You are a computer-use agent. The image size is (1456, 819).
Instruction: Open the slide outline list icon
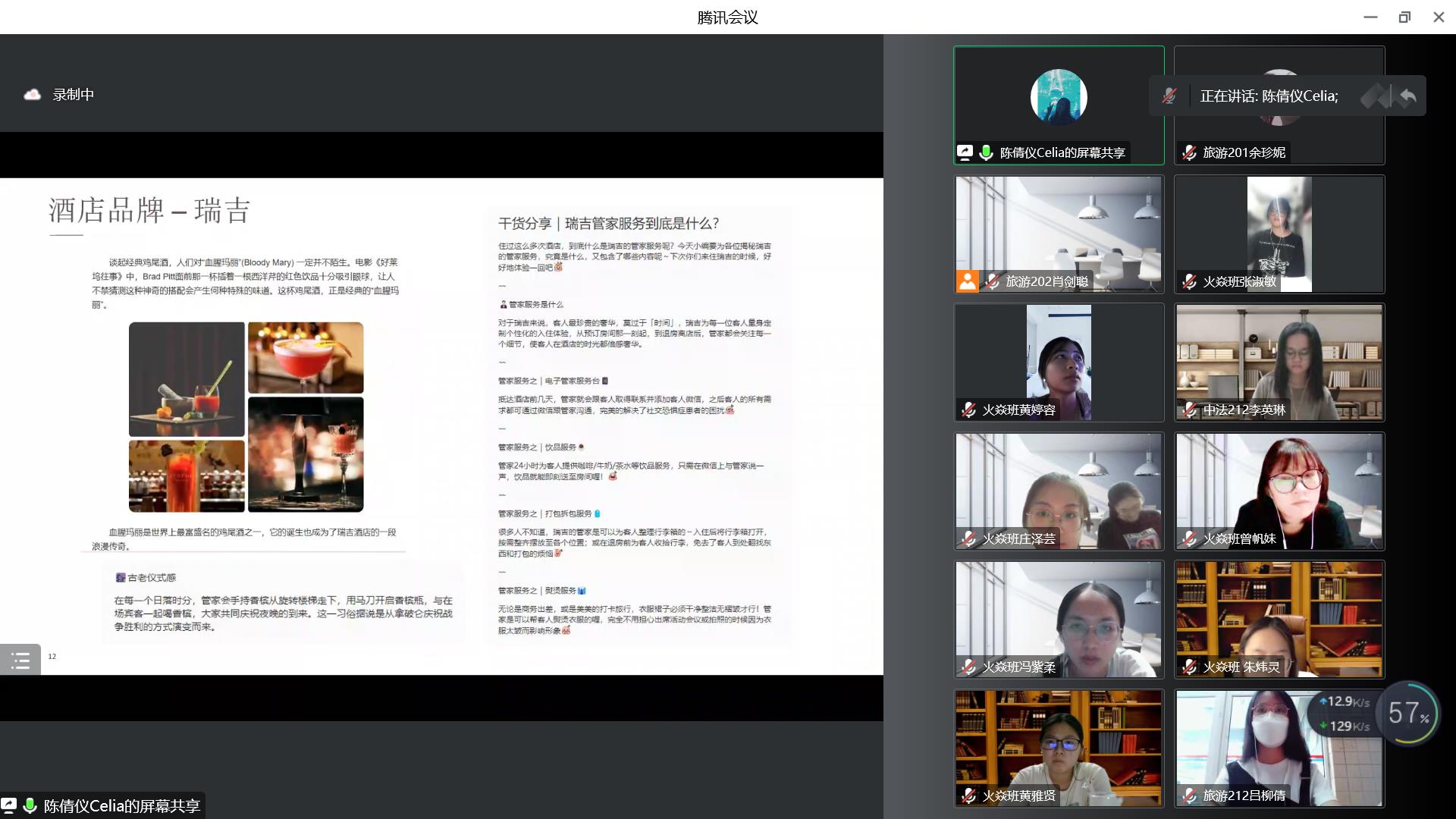pyautogui.click(x=20, y=660)
